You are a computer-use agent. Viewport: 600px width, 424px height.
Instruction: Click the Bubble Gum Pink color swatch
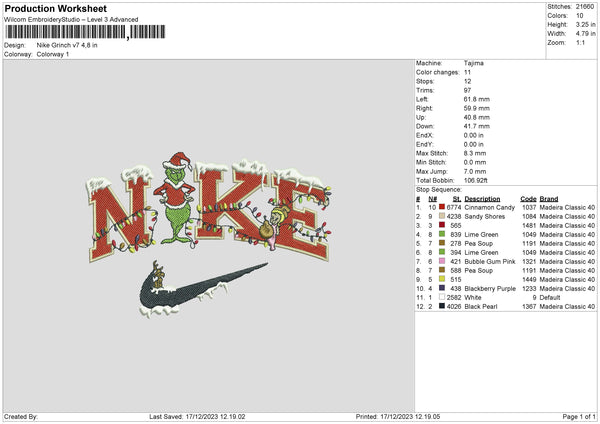(x=442, y=261)
